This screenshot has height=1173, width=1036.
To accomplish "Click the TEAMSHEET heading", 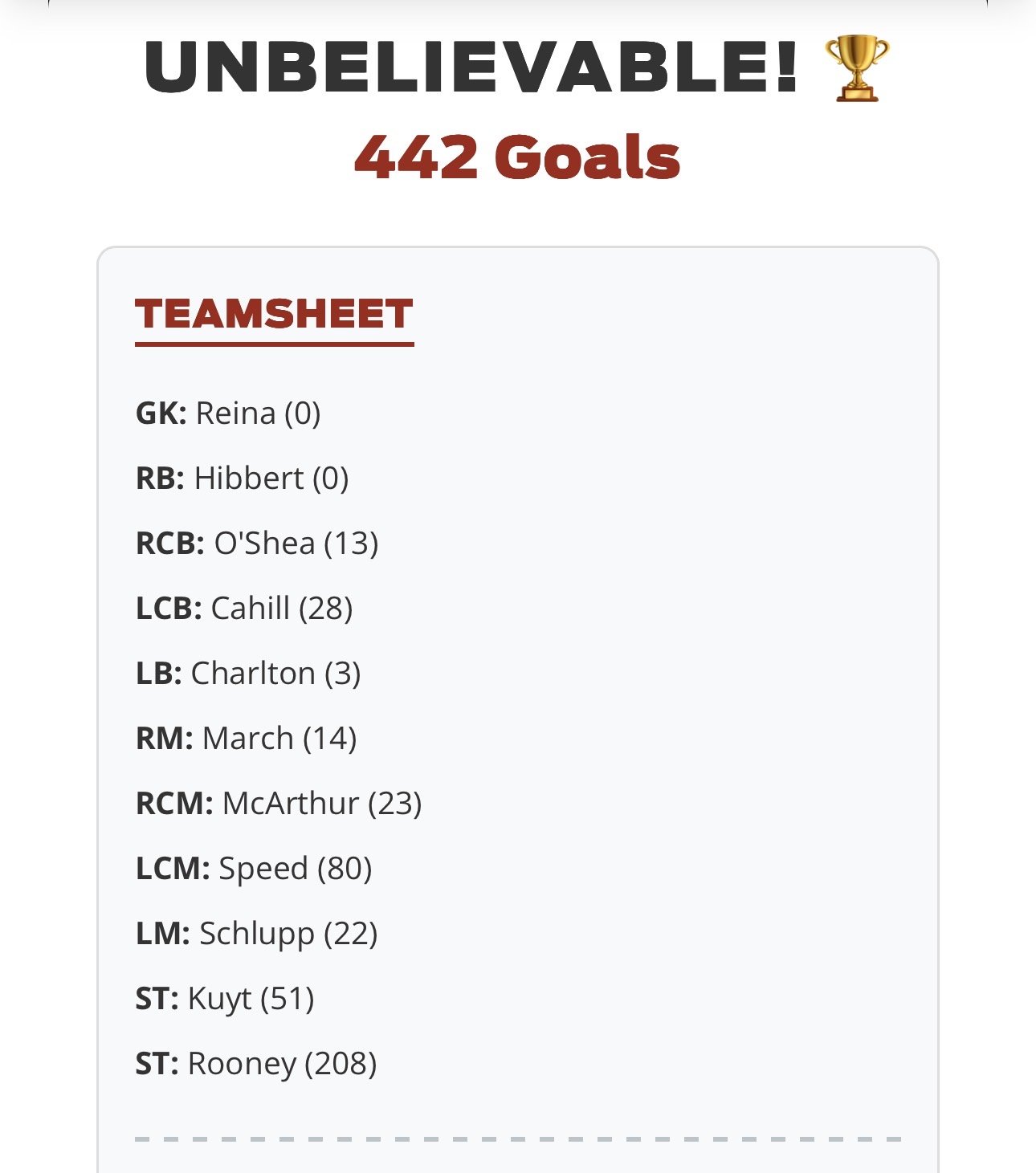I will click(x=274, y=313).
